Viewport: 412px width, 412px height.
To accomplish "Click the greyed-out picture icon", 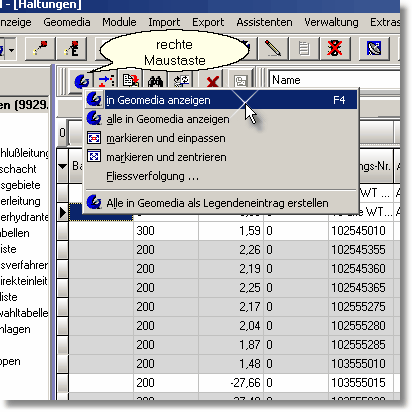I will pos(240,81).
